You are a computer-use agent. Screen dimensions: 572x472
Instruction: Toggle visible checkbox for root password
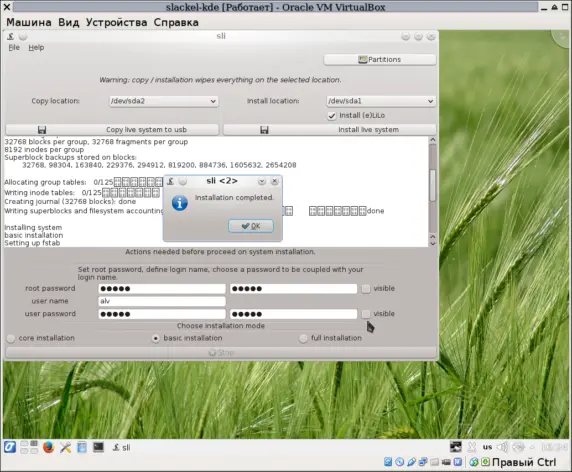366,289
